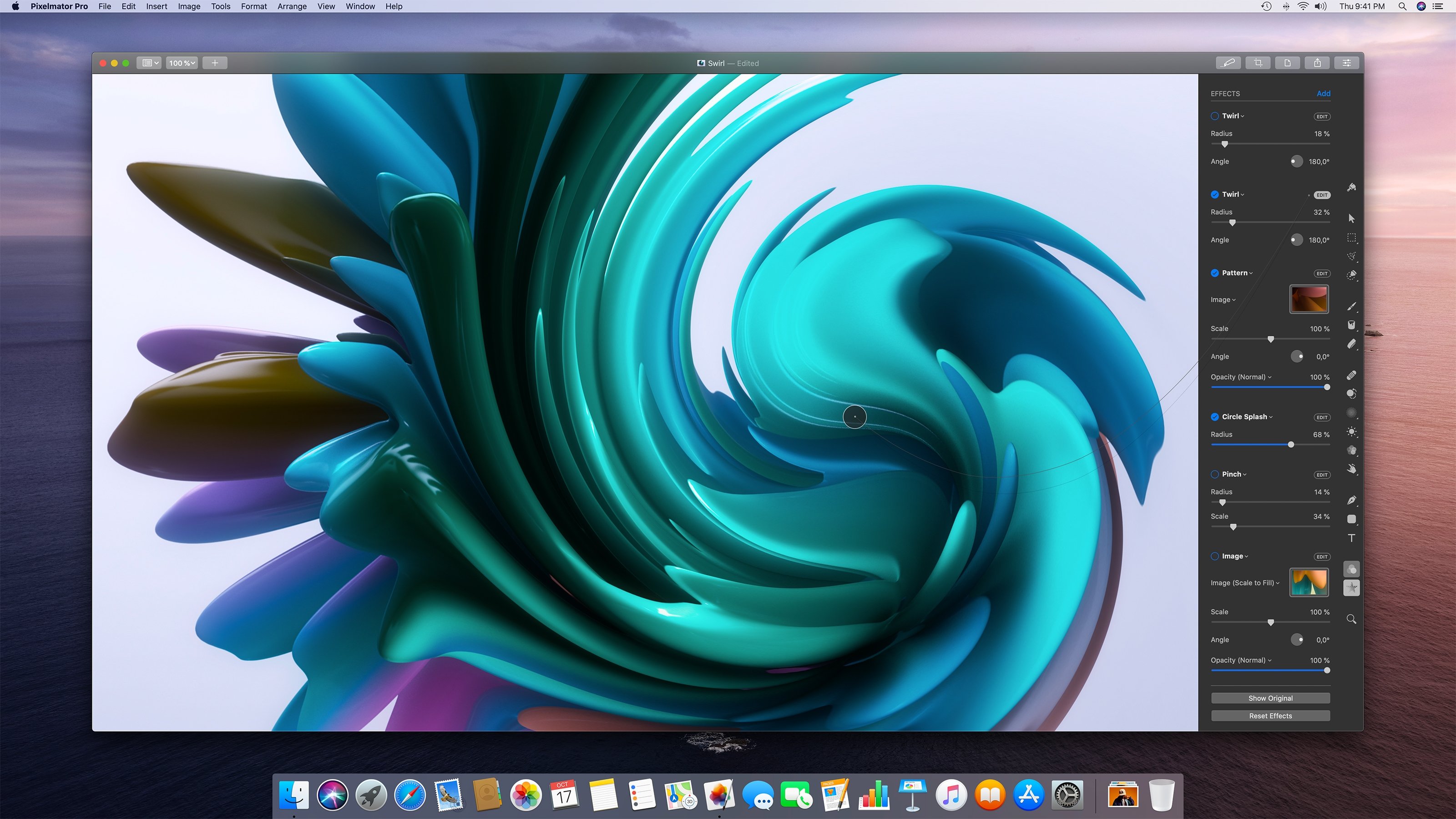Screen dimensions: 1456x819
Task: Click the Add button in Effects panel
Action: 1324,93
